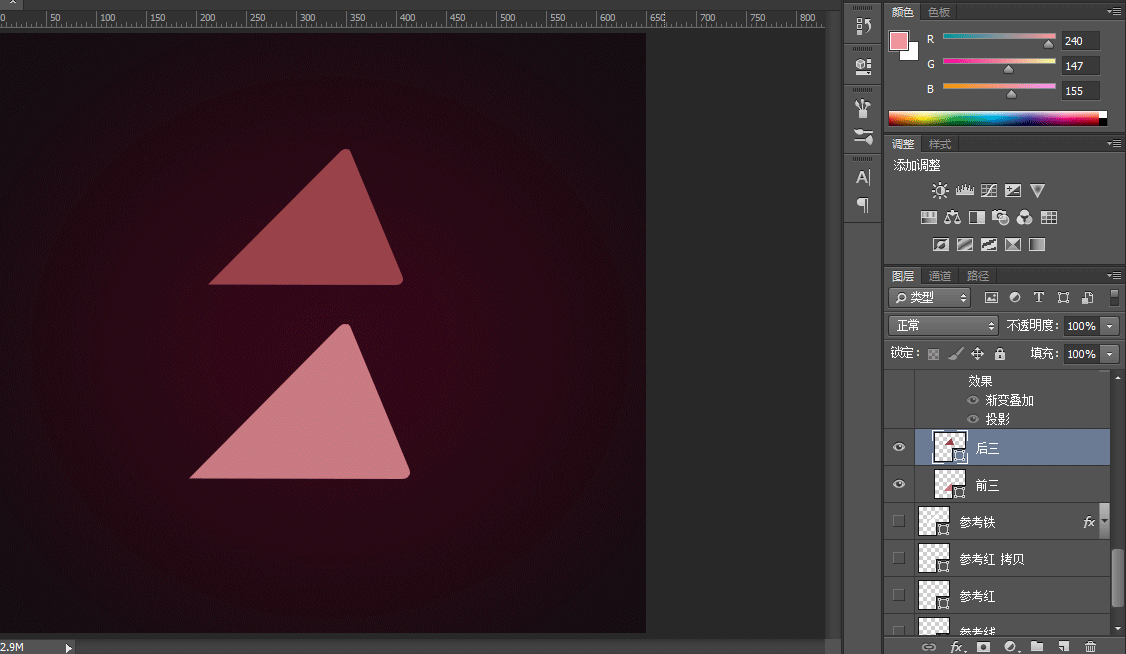Image resolution: width=1126 pixels, height=654 pixels.
Task: Toggle layer filtering switch on/off
Action: tap(1114, 297)
